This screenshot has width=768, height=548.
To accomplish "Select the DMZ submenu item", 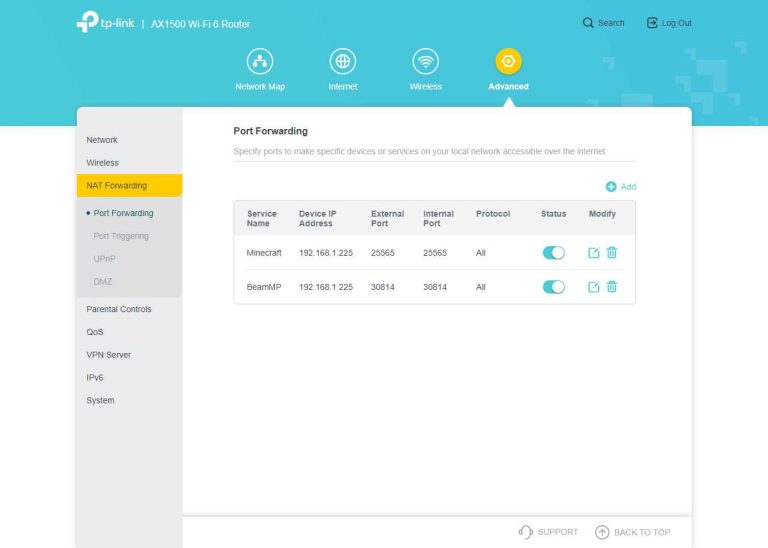I will (x=102, y=281).
